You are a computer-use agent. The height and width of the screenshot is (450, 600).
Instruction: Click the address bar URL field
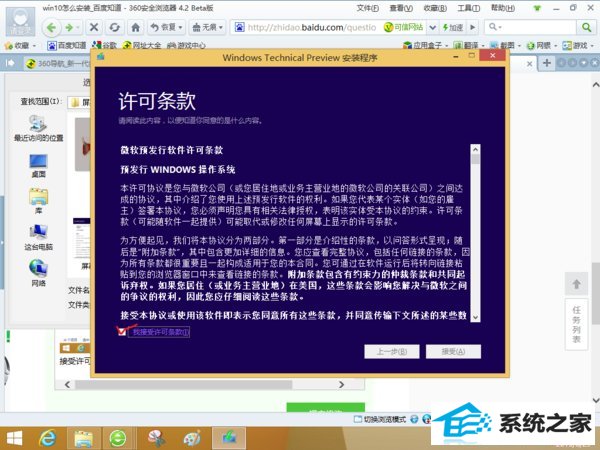(312, 27)
